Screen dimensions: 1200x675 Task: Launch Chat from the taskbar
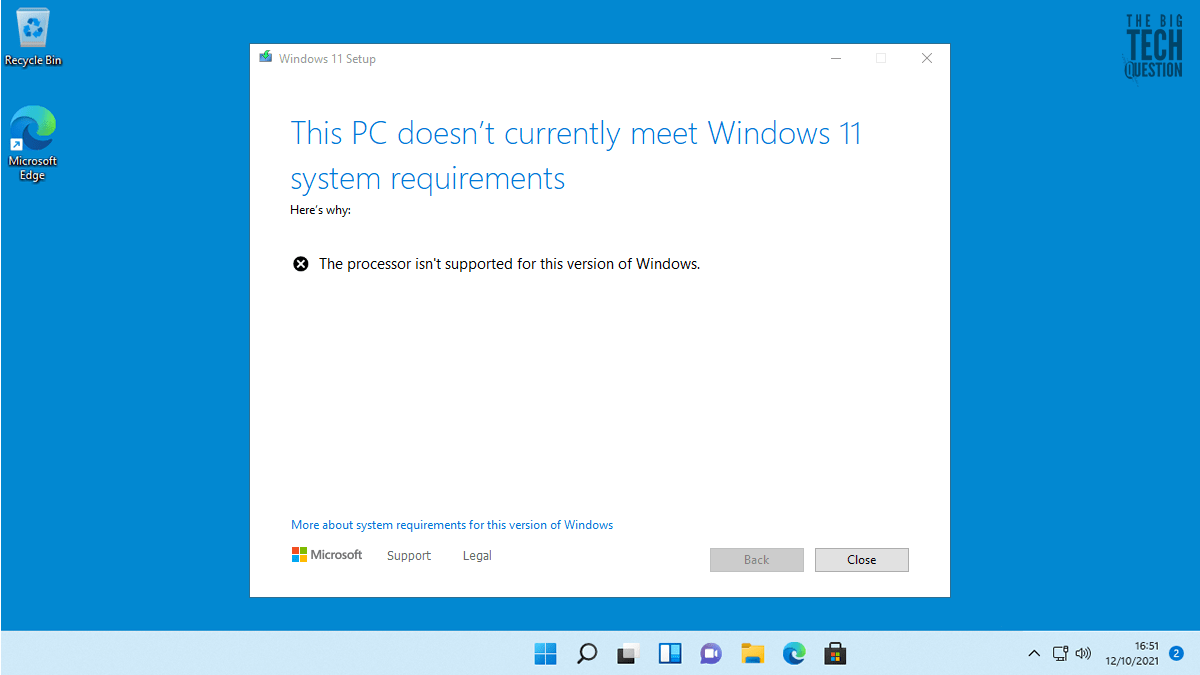[x=711, y=653]
